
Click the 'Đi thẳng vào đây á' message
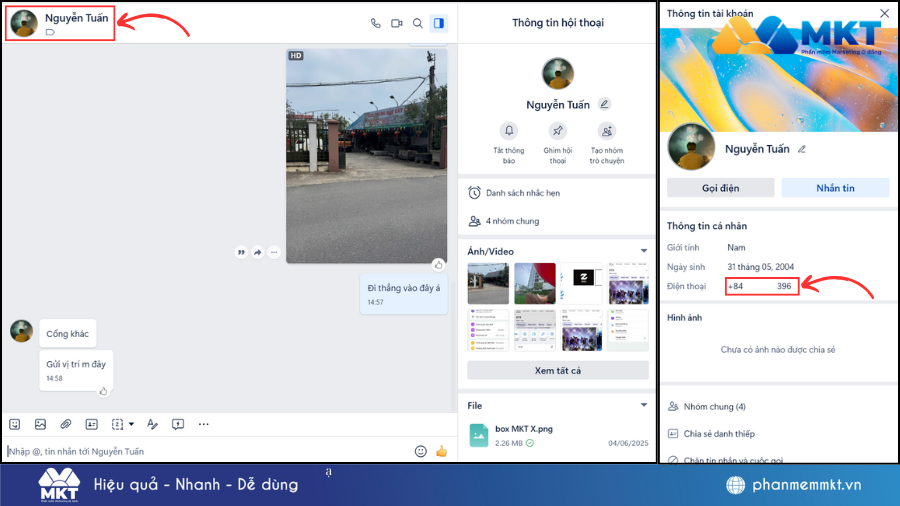404,294
